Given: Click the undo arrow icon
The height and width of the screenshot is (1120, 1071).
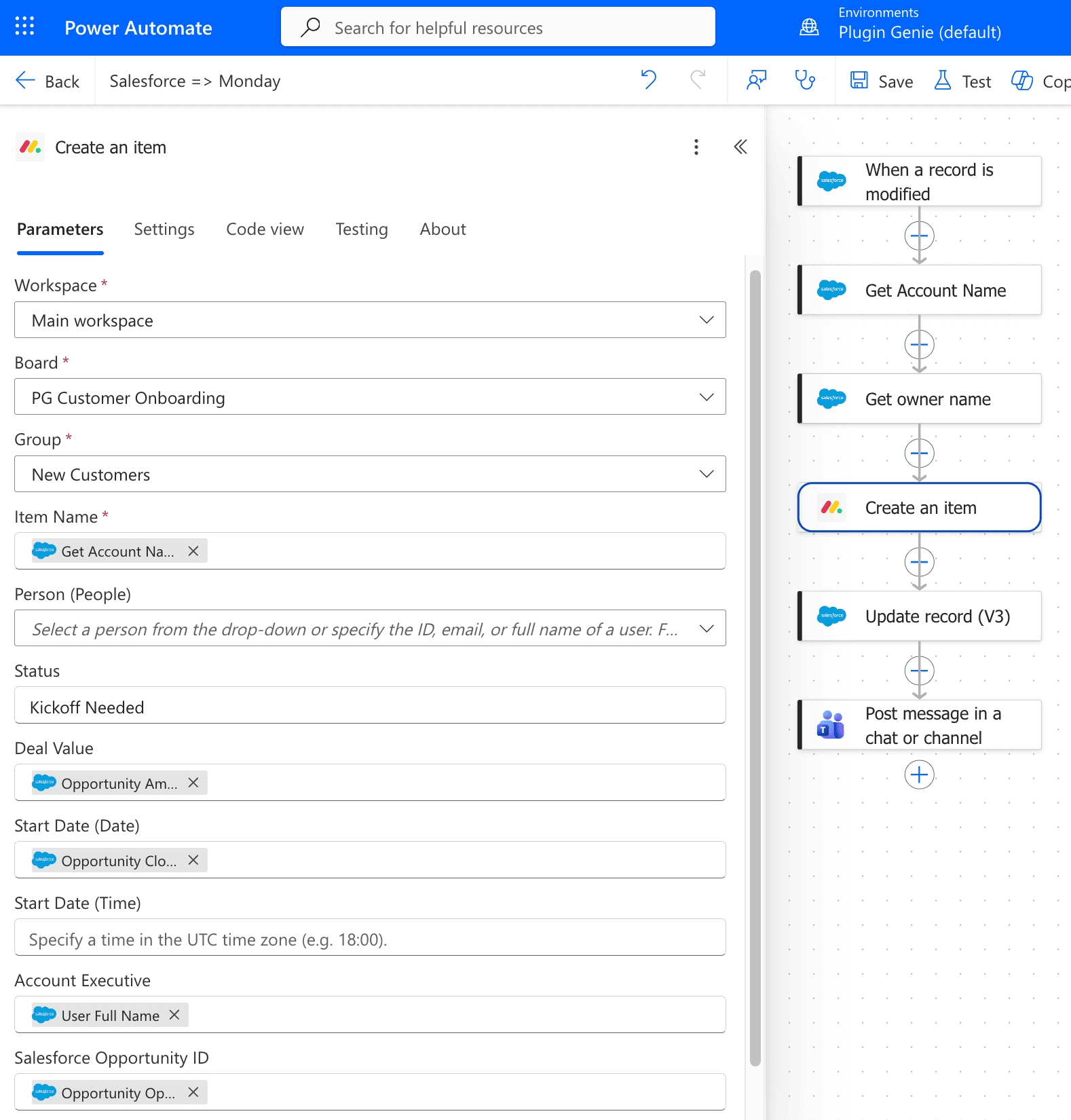Looking at the screenshot, I should tap(649, 80).
